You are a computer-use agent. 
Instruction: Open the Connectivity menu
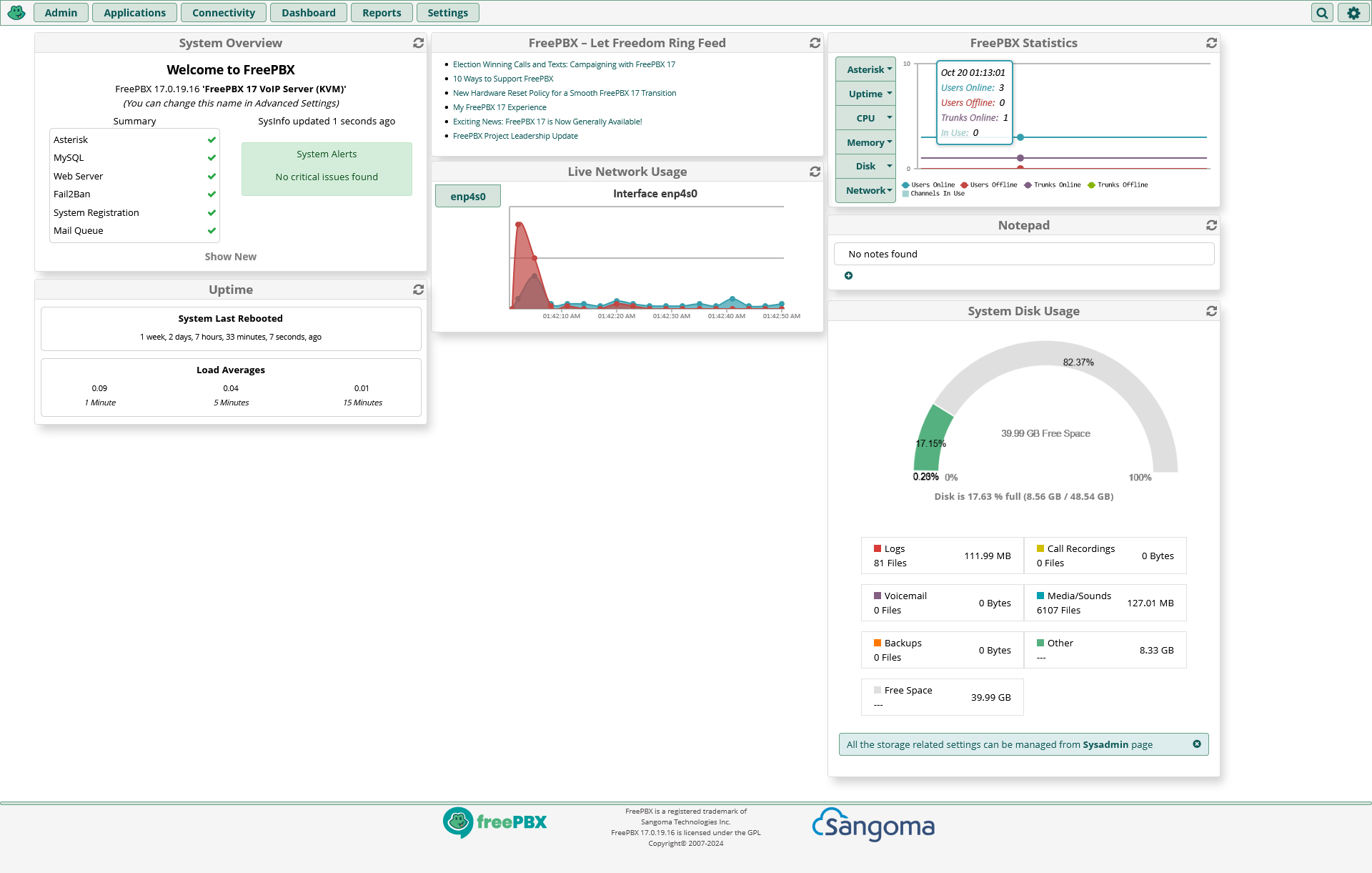pyautogui.click(x=223, y=13)
